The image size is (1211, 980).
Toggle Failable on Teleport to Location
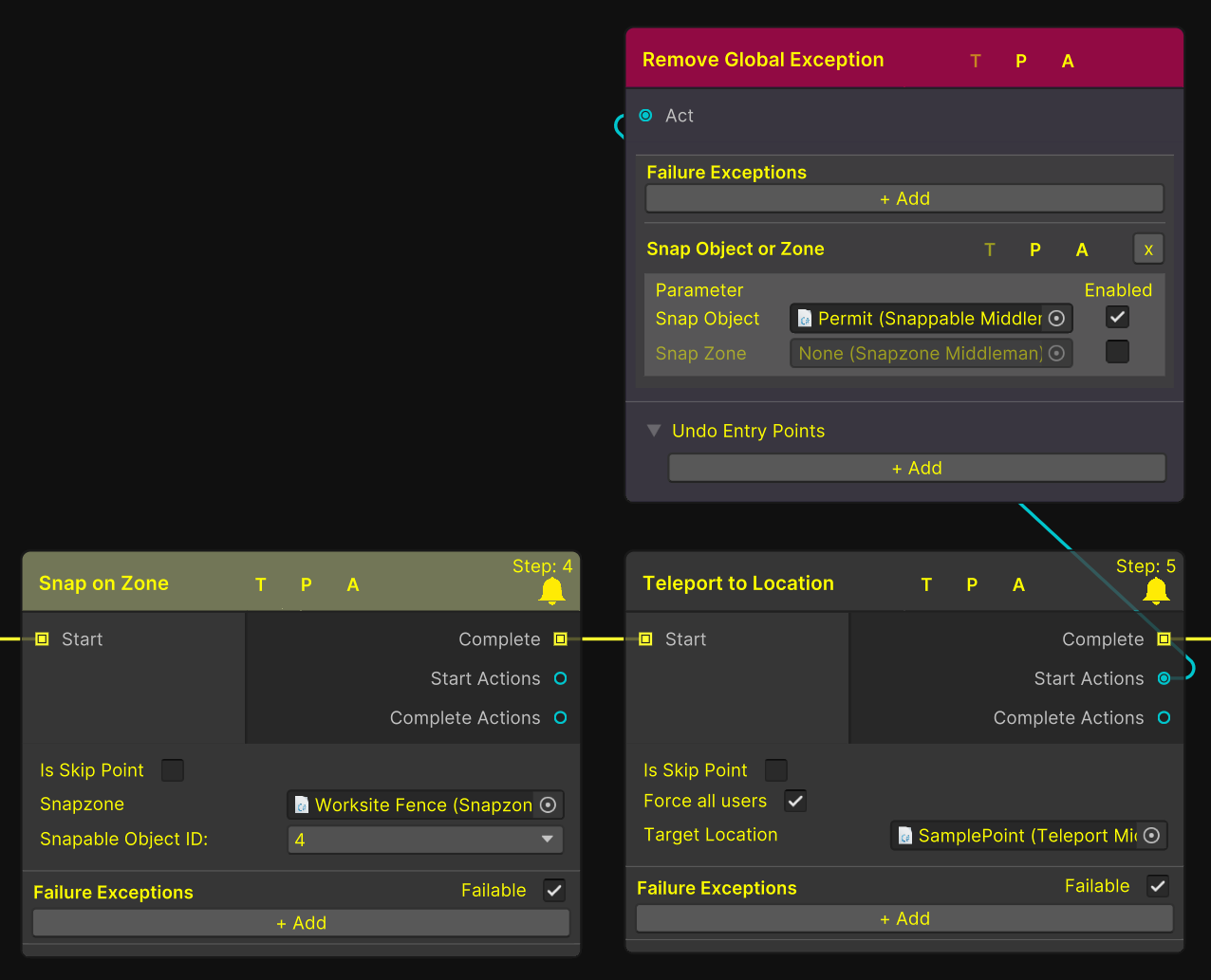(1157, 886)
